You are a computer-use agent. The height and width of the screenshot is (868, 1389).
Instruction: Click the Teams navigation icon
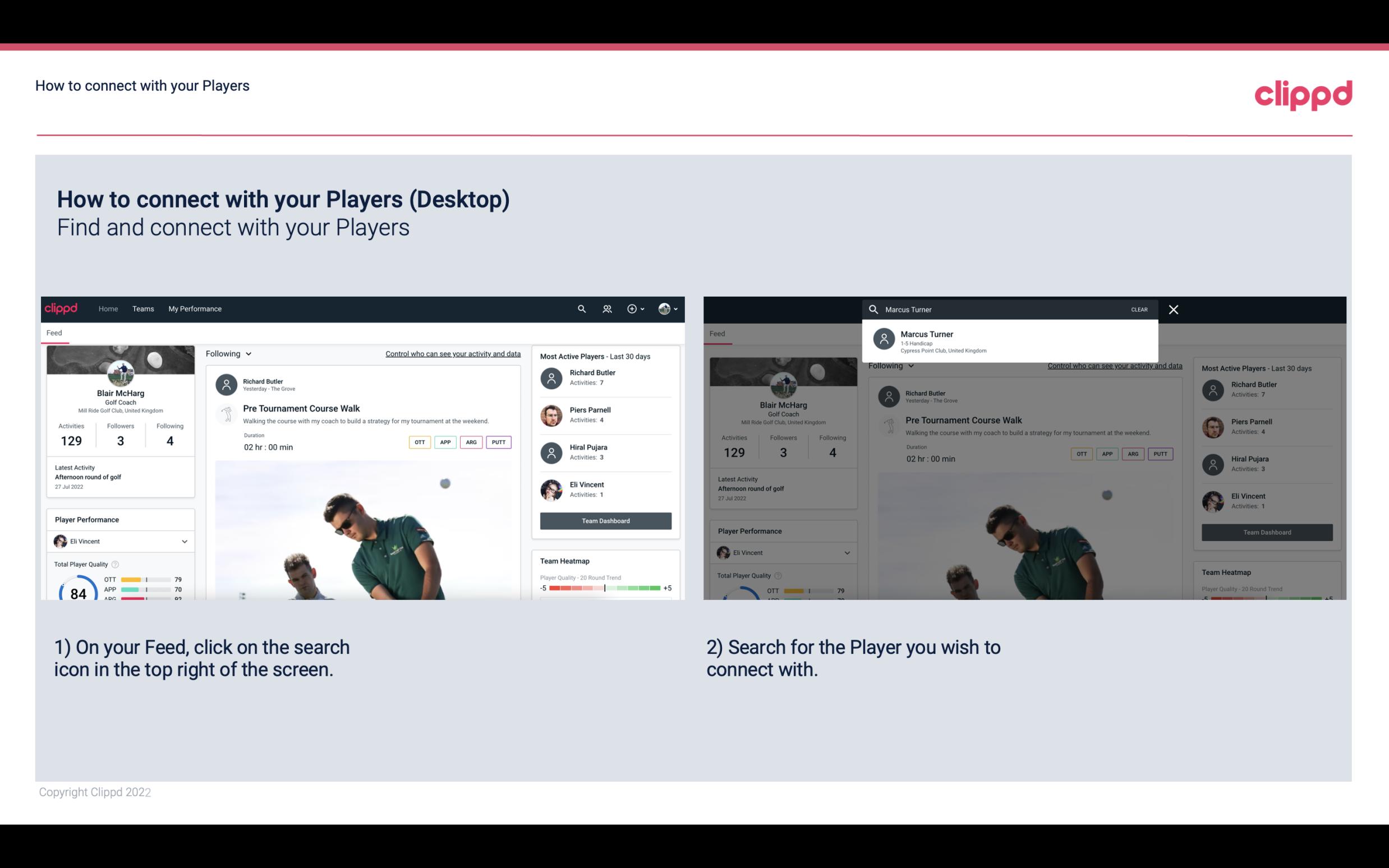[x=143, y=308]
